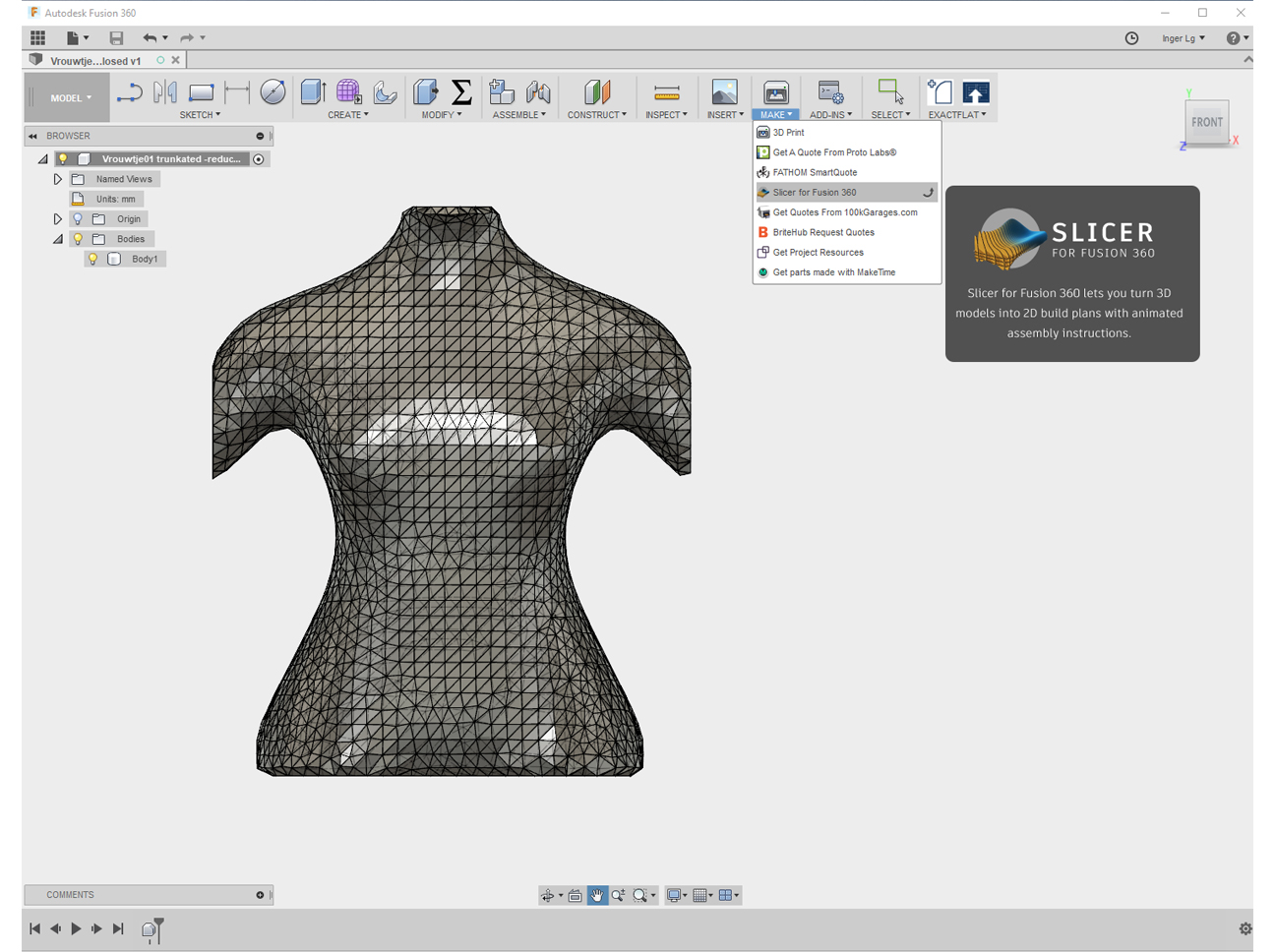1275x952 pixels.
Task: Click the Add-Ins scripts icon
Action: (x=830, y=92)
